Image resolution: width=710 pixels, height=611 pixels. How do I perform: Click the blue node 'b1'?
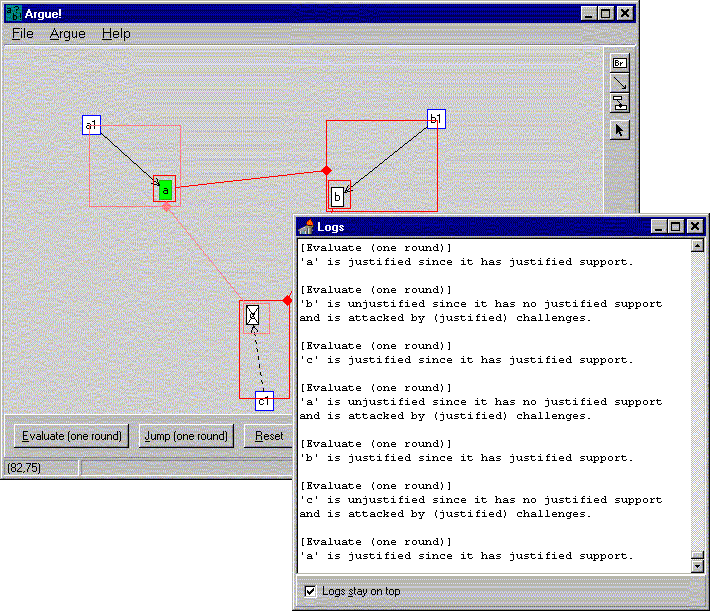(435, 119)
